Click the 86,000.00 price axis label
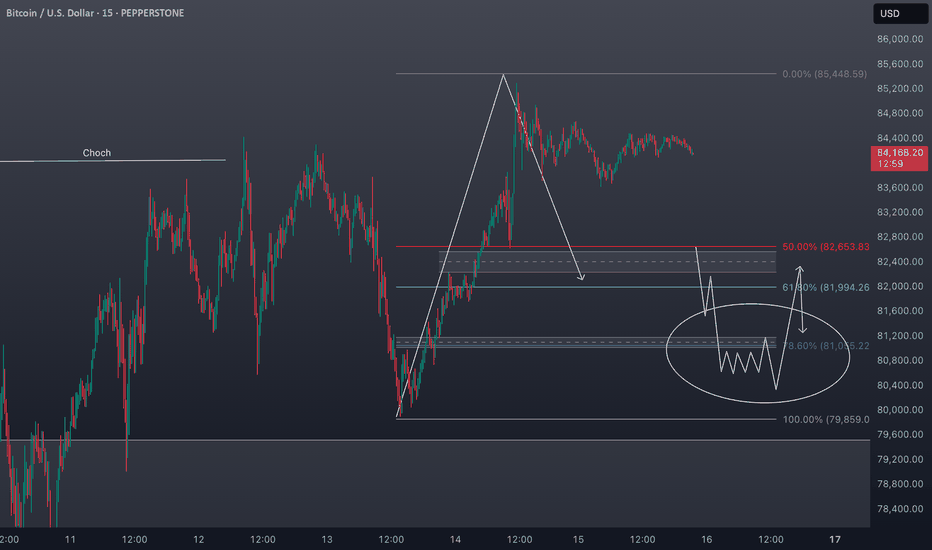Screen dimensions: 932x550 900,39
